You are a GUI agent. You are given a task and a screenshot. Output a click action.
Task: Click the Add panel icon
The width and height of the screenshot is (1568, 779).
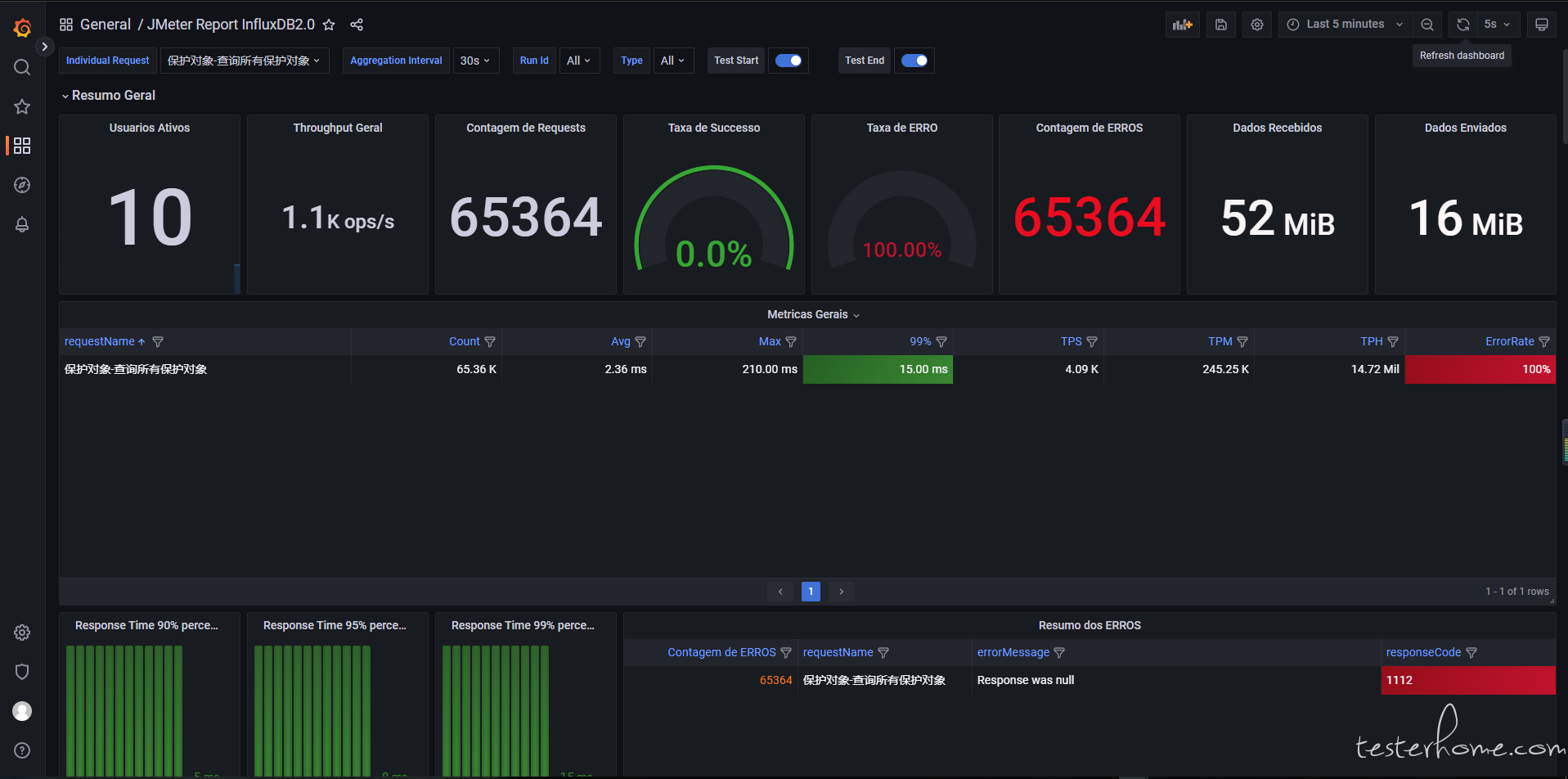tap(1182, 25)
